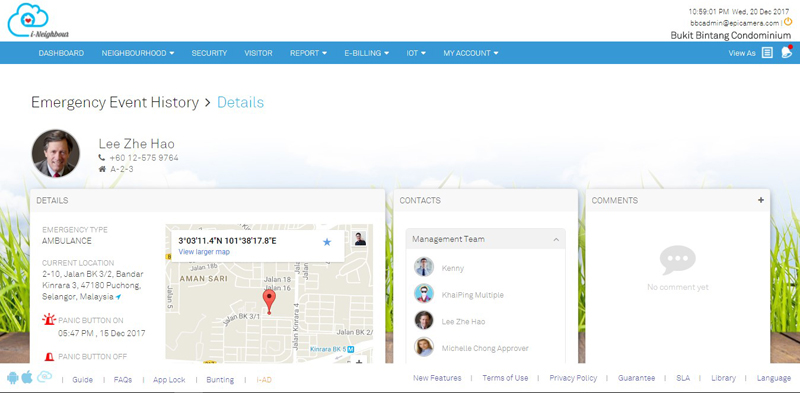Viewport: 800px width, 393px height.
Task: Open the notifications bell icon
Action: [786, 52]
